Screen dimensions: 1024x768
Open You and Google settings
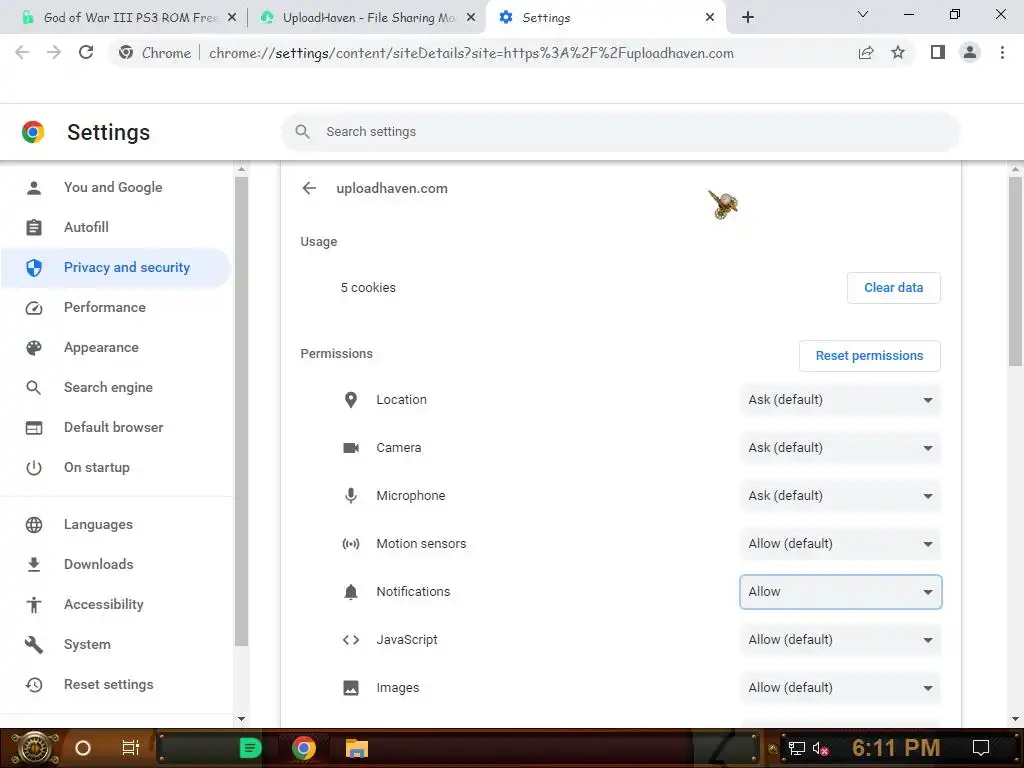click(x=116, y=187)
